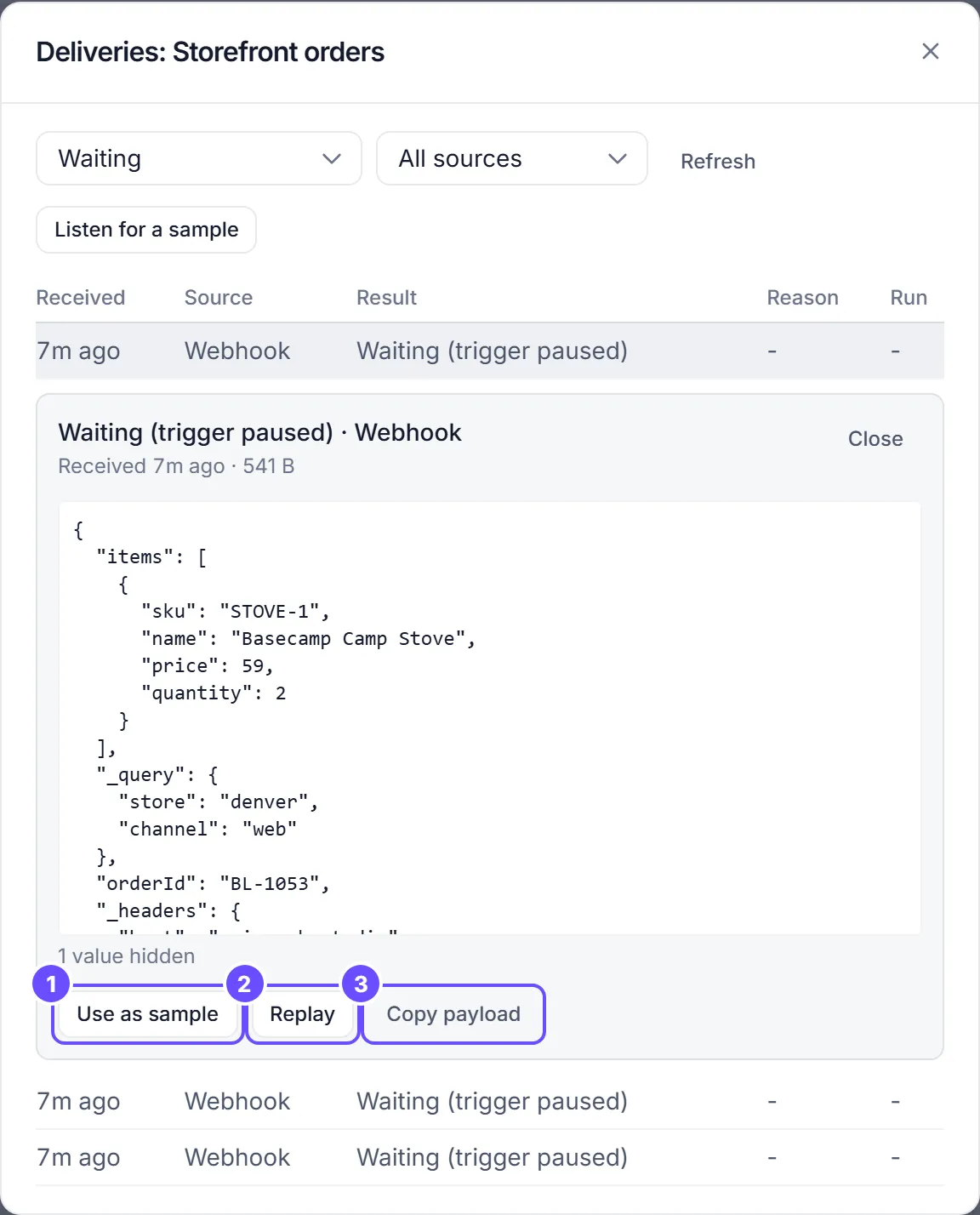Click the Deliveries: Storefront orders title

(x=210, y=52)
